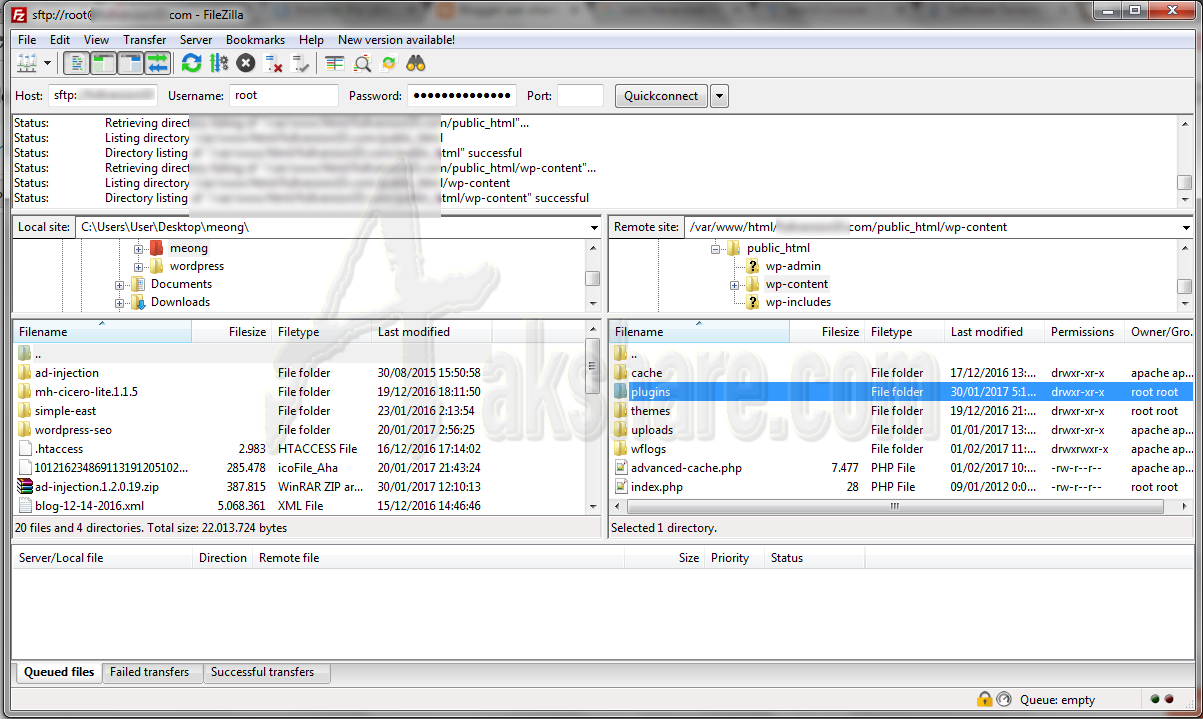Screen dimensions: 1203x719
Task: Open the Quickconnect history dropdown arrow
Action: tap(719, 96)
